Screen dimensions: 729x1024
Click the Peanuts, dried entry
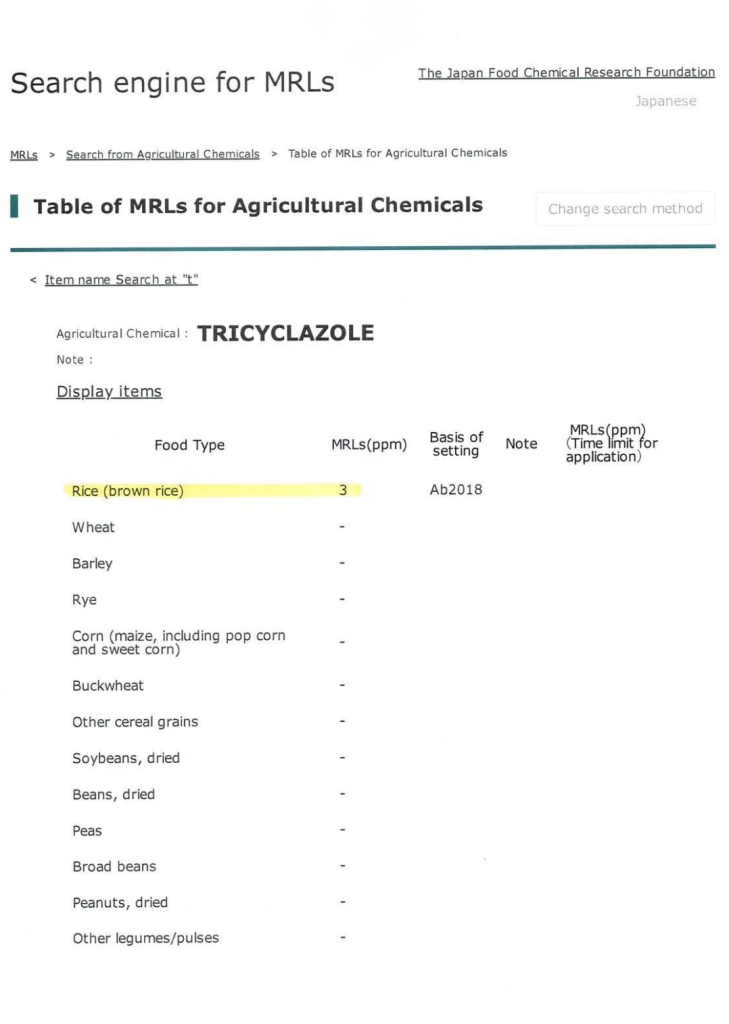(120, 902)
